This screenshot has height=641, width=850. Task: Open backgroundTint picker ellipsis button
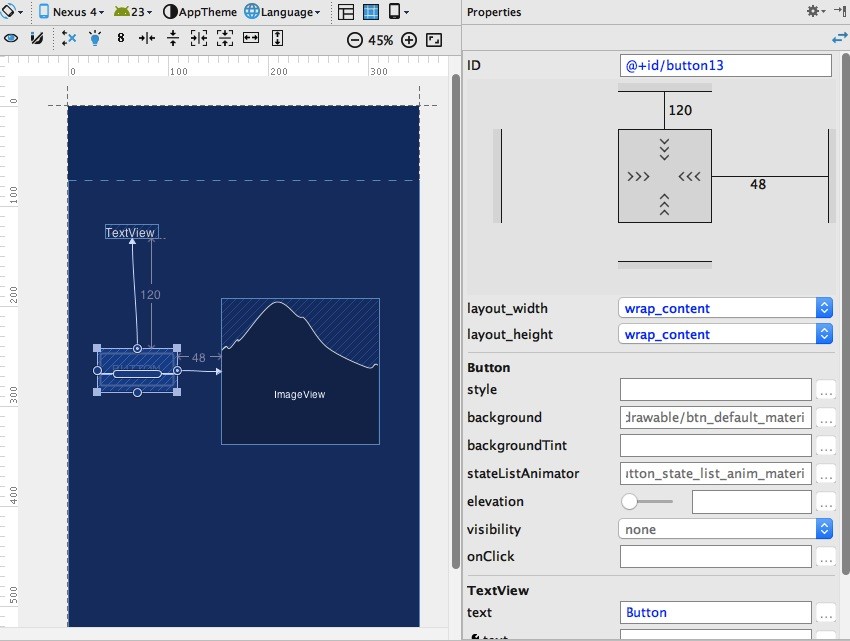coord(826,447)
